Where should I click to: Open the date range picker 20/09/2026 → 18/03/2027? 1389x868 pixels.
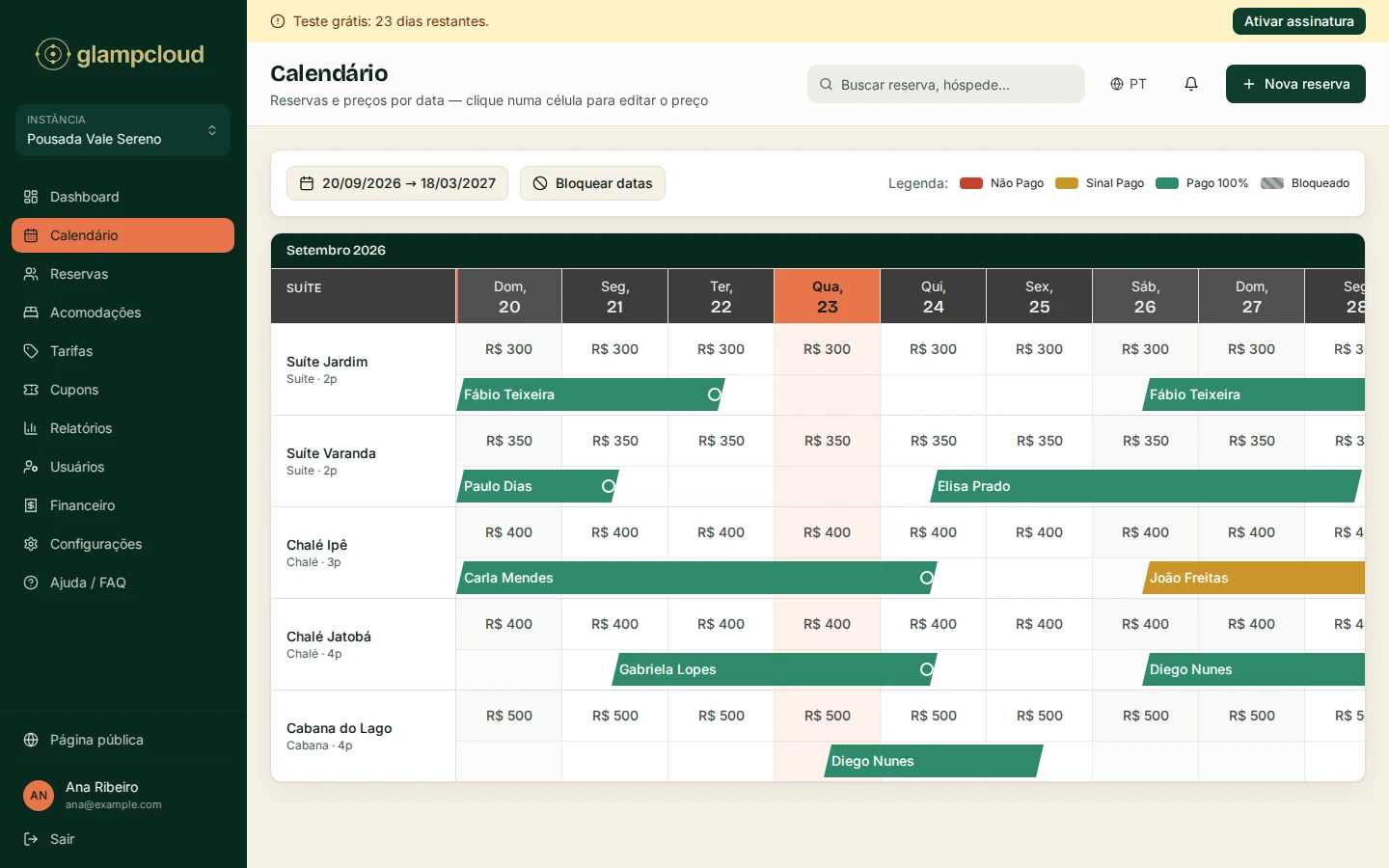397,183
